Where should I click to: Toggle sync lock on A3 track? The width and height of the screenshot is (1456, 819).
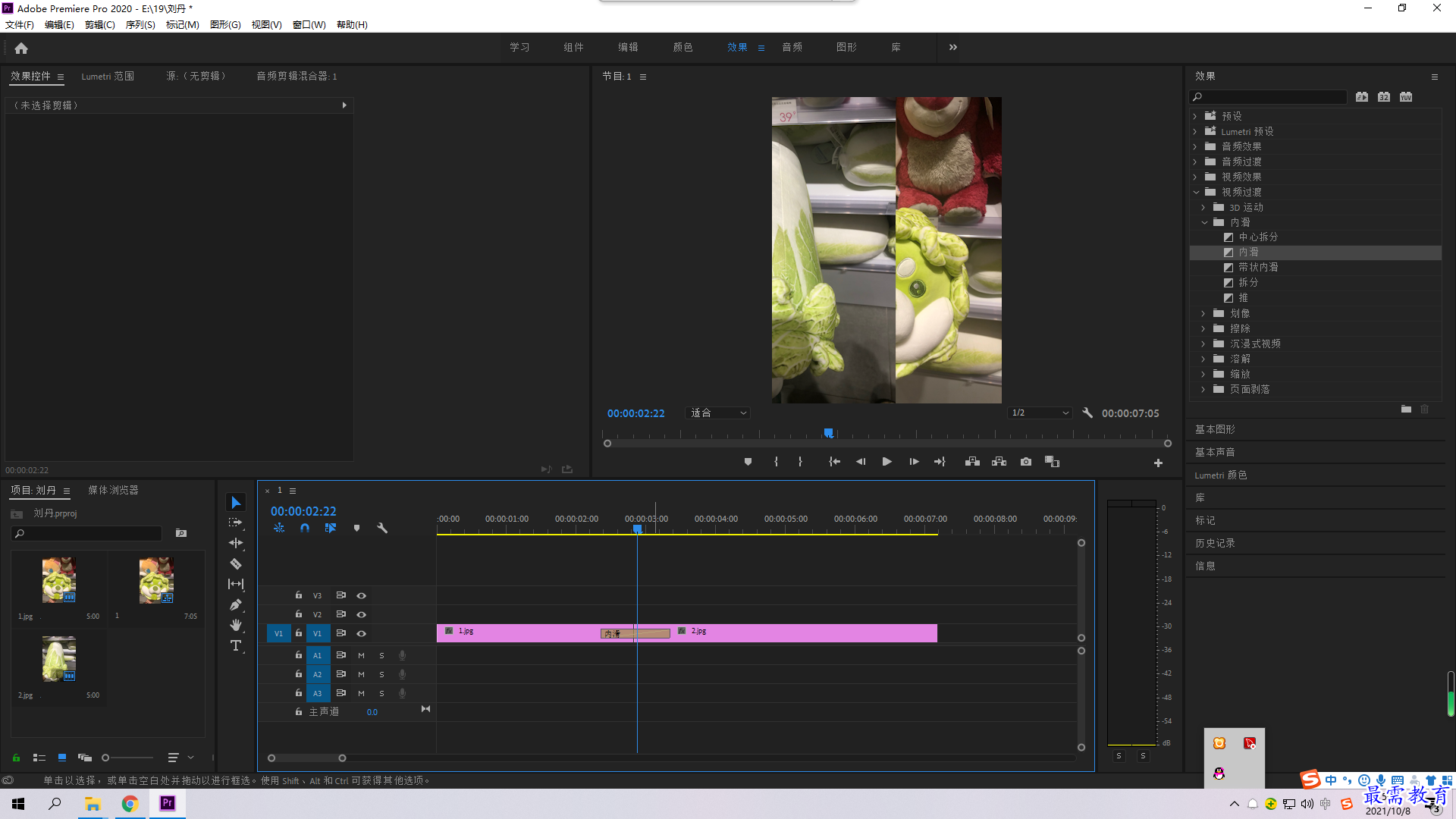341,693
